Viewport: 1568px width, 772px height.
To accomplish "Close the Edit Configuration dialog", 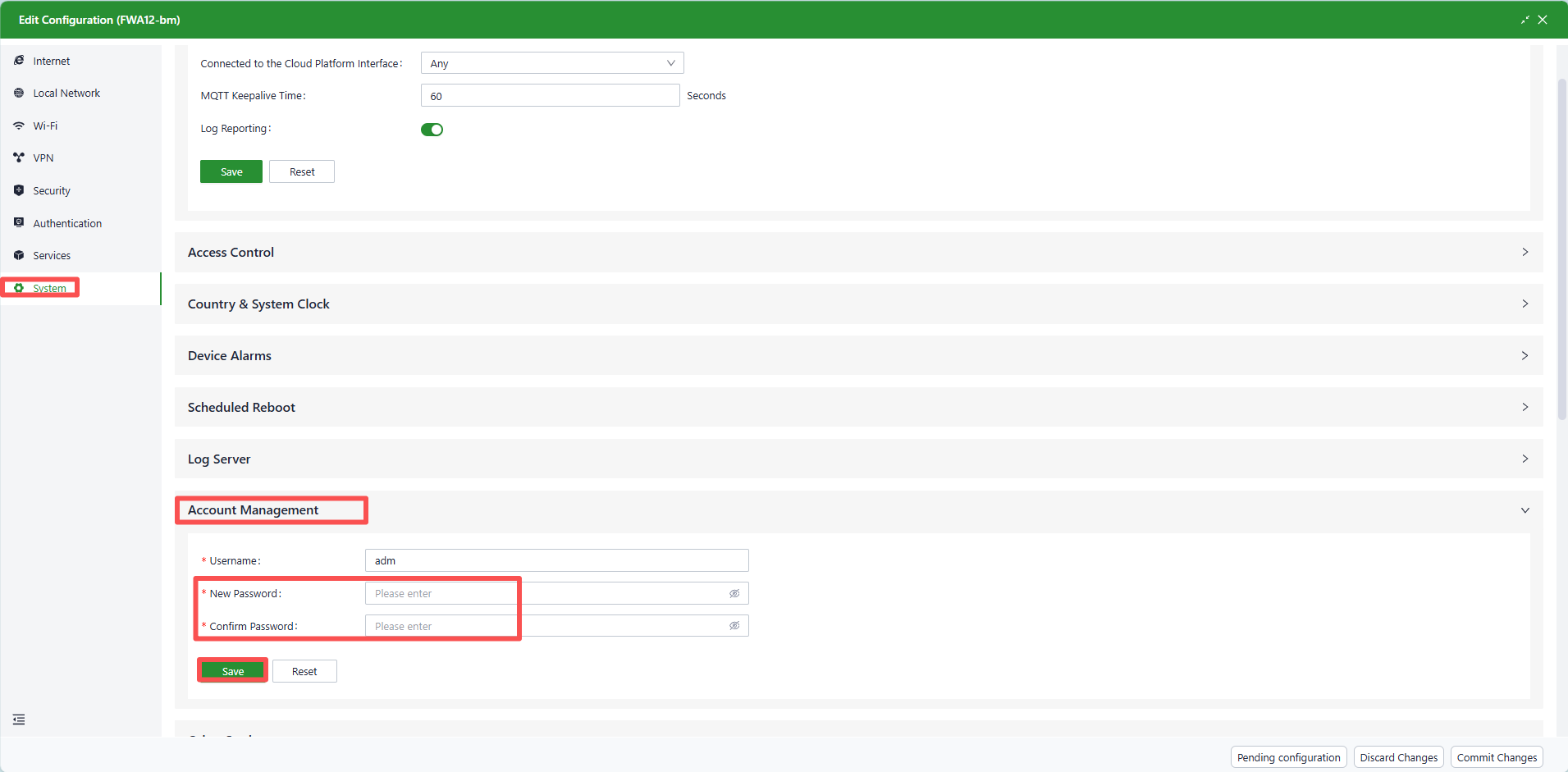I will [x=1543, y=20].
